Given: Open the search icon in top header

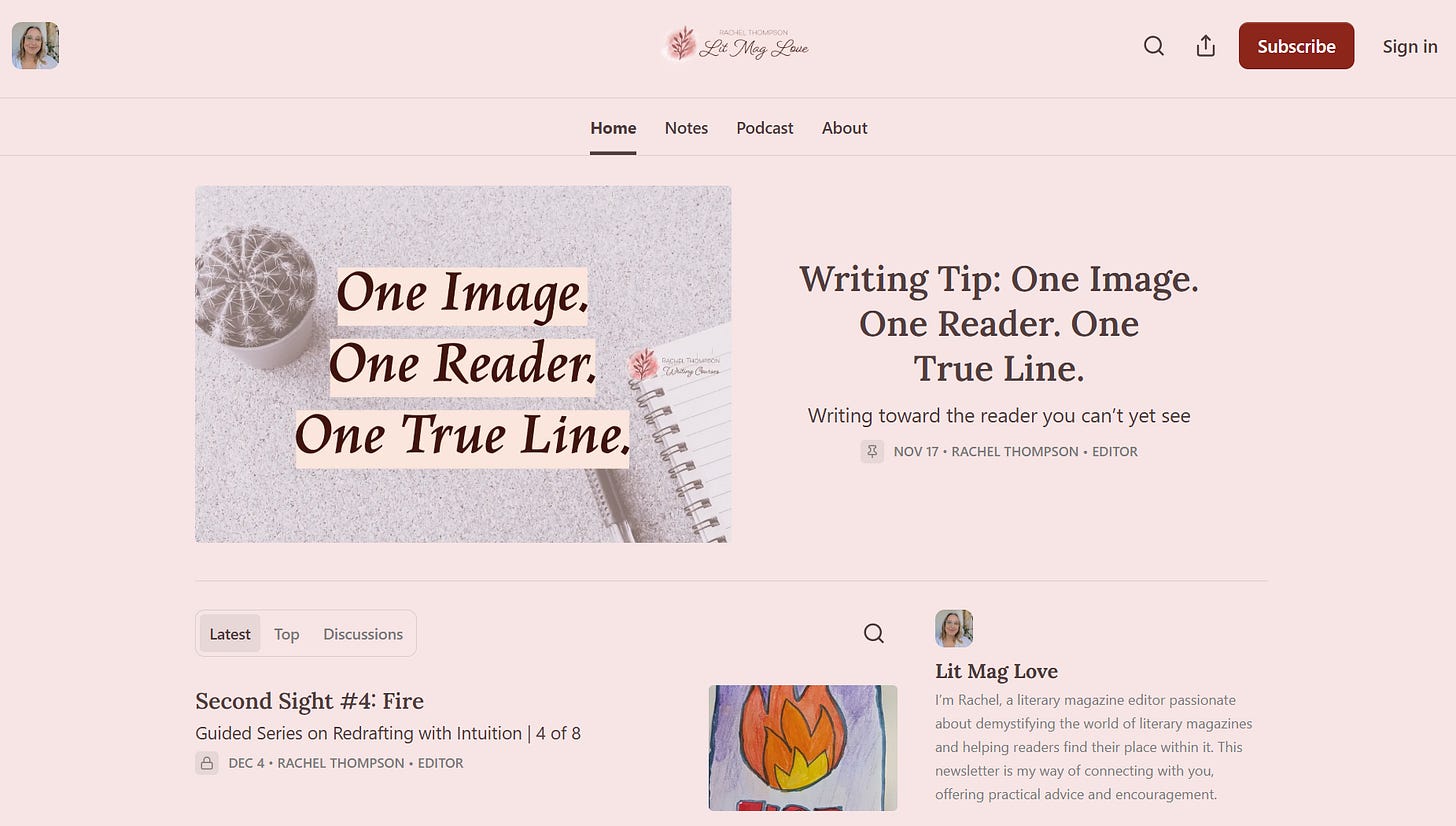Looking at the screenshot, I should tap(1154, 46).
